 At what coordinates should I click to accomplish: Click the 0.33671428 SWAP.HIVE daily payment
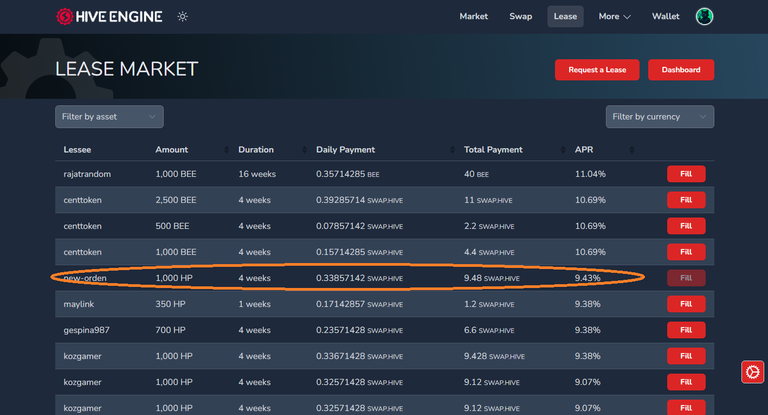point(360,356)
